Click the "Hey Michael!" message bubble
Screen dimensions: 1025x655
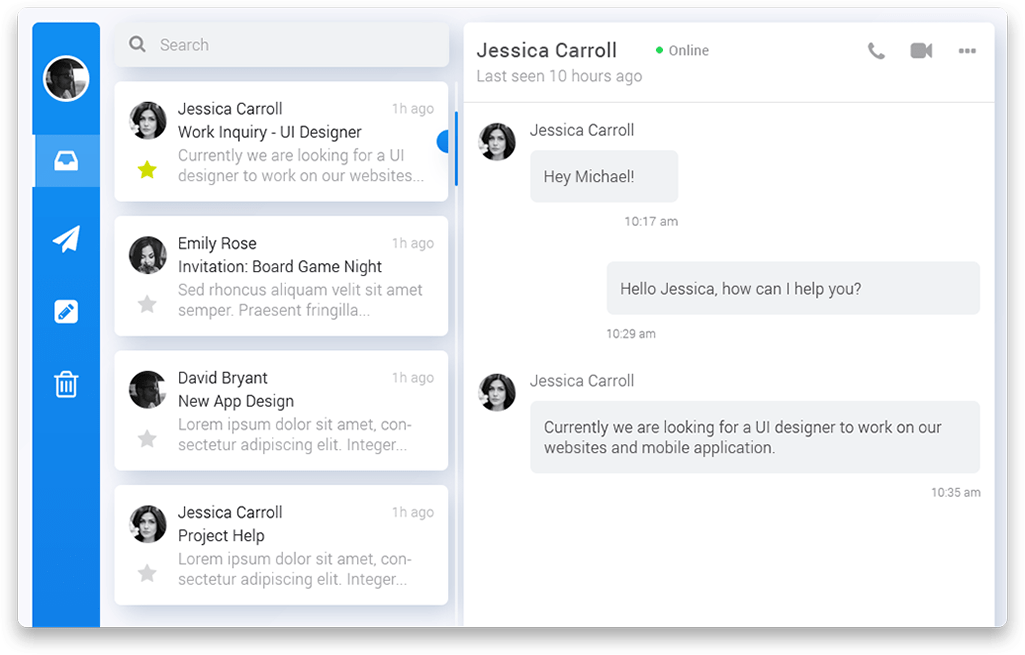click(603, 177)
